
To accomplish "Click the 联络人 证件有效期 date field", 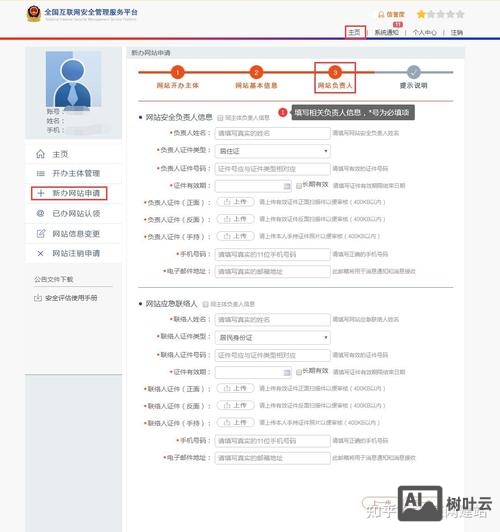I will 253,373.
